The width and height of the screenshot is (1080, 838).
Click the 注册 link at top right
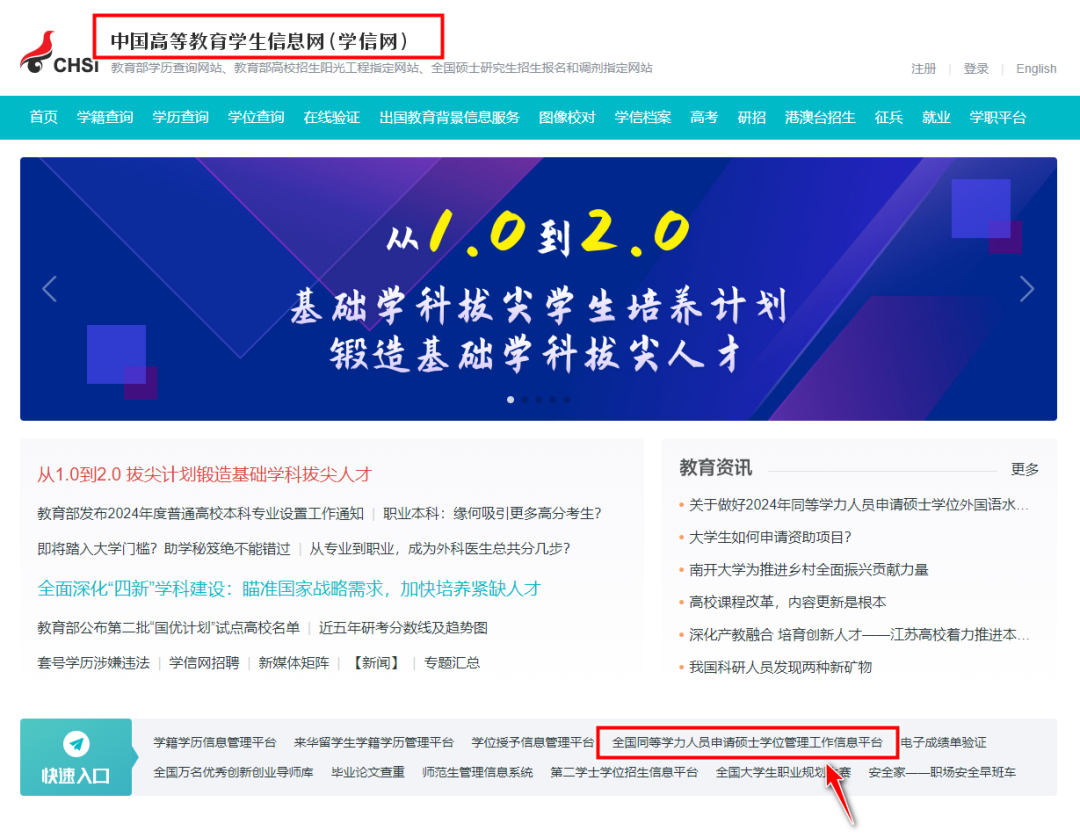pos(923,69)
